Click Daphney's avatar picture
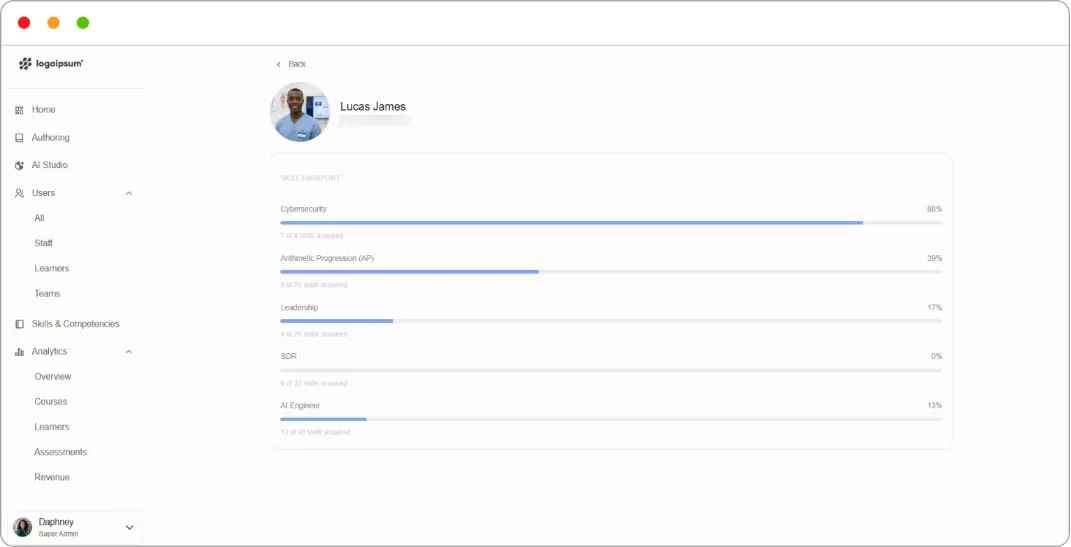 point(23,527)
